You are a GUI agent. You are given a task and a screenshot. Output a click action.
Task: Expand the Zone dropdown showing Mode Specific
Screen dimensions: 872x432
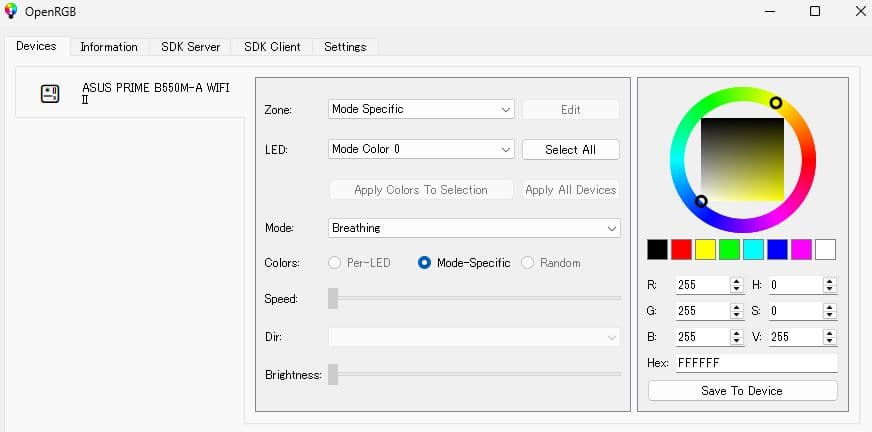(x=421, y=110)
